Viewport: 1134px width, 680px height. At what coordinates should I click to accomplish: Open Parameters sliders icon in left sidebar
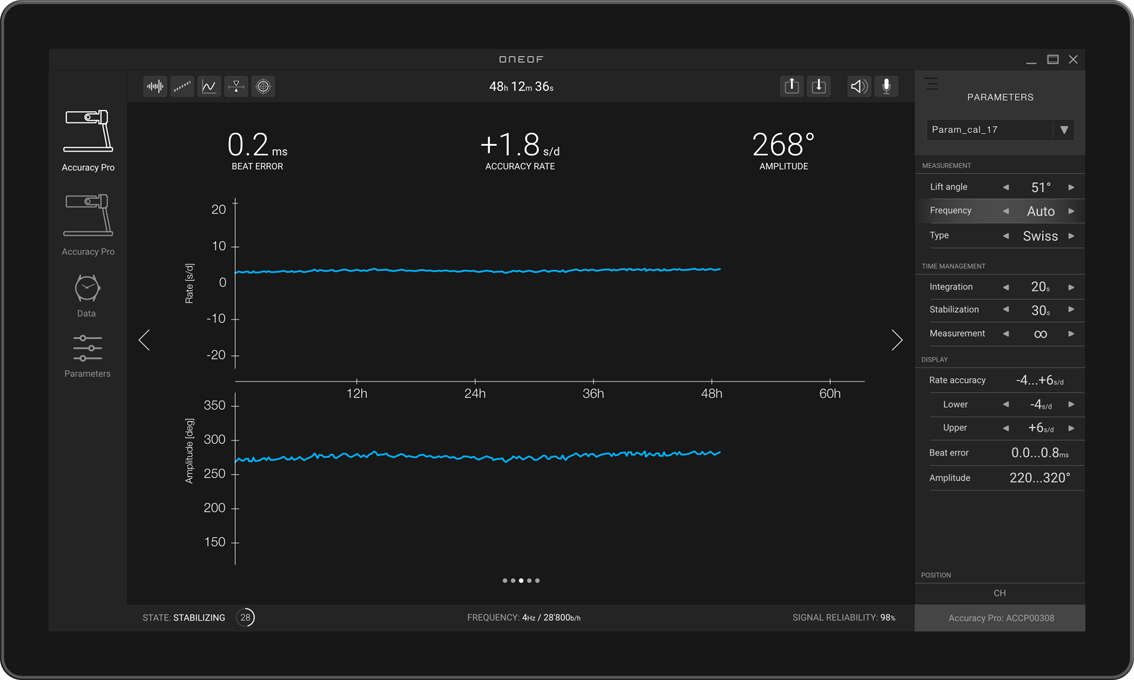tap(87, 356)
